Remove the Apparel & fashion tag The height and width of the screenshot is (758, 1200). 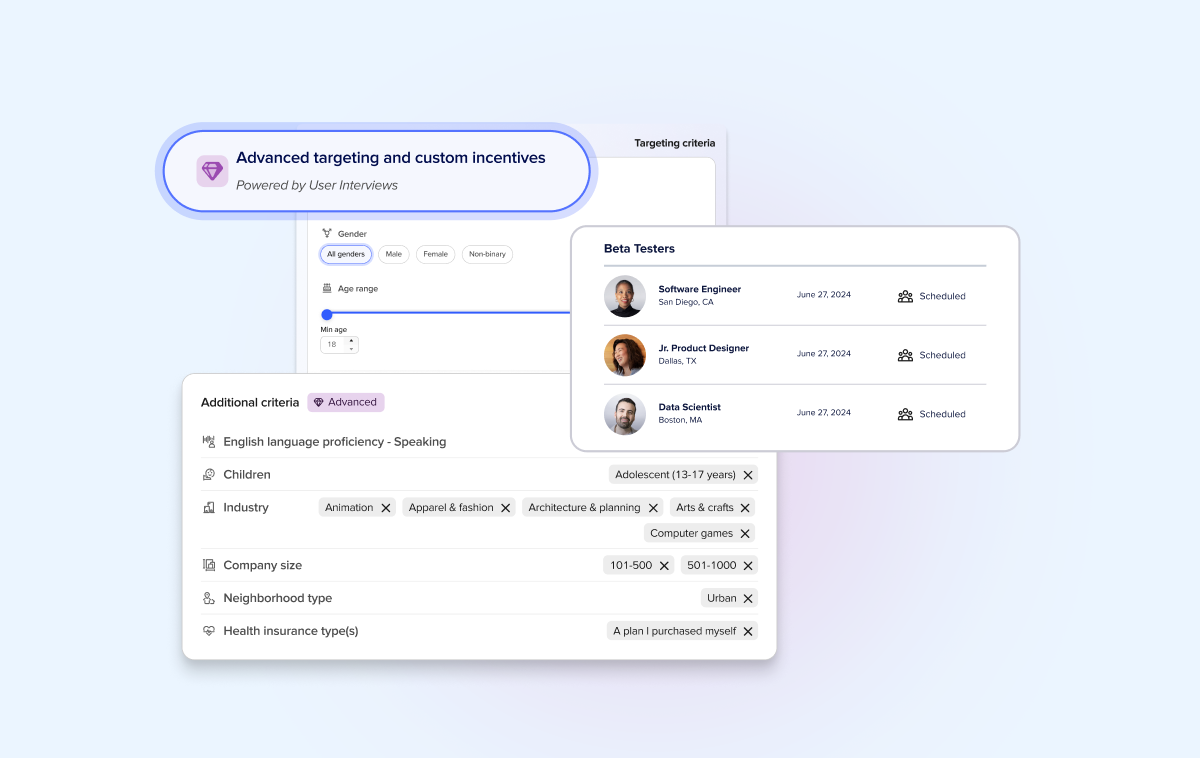coord(506,508)
